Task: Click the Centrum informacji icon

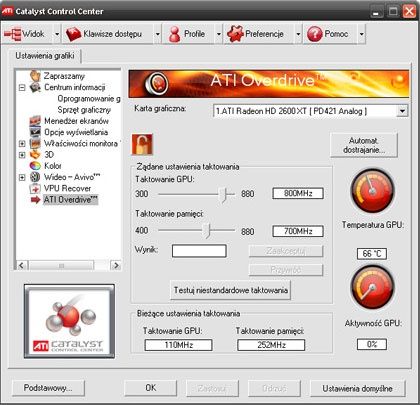Action: pyautogui.click(x=35, y=87)
